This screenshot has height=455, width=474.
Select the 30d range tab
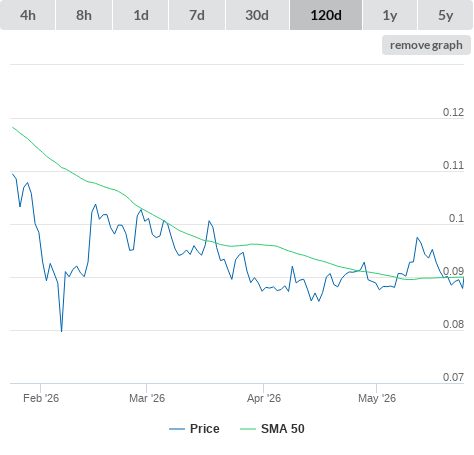pos(257,15)
